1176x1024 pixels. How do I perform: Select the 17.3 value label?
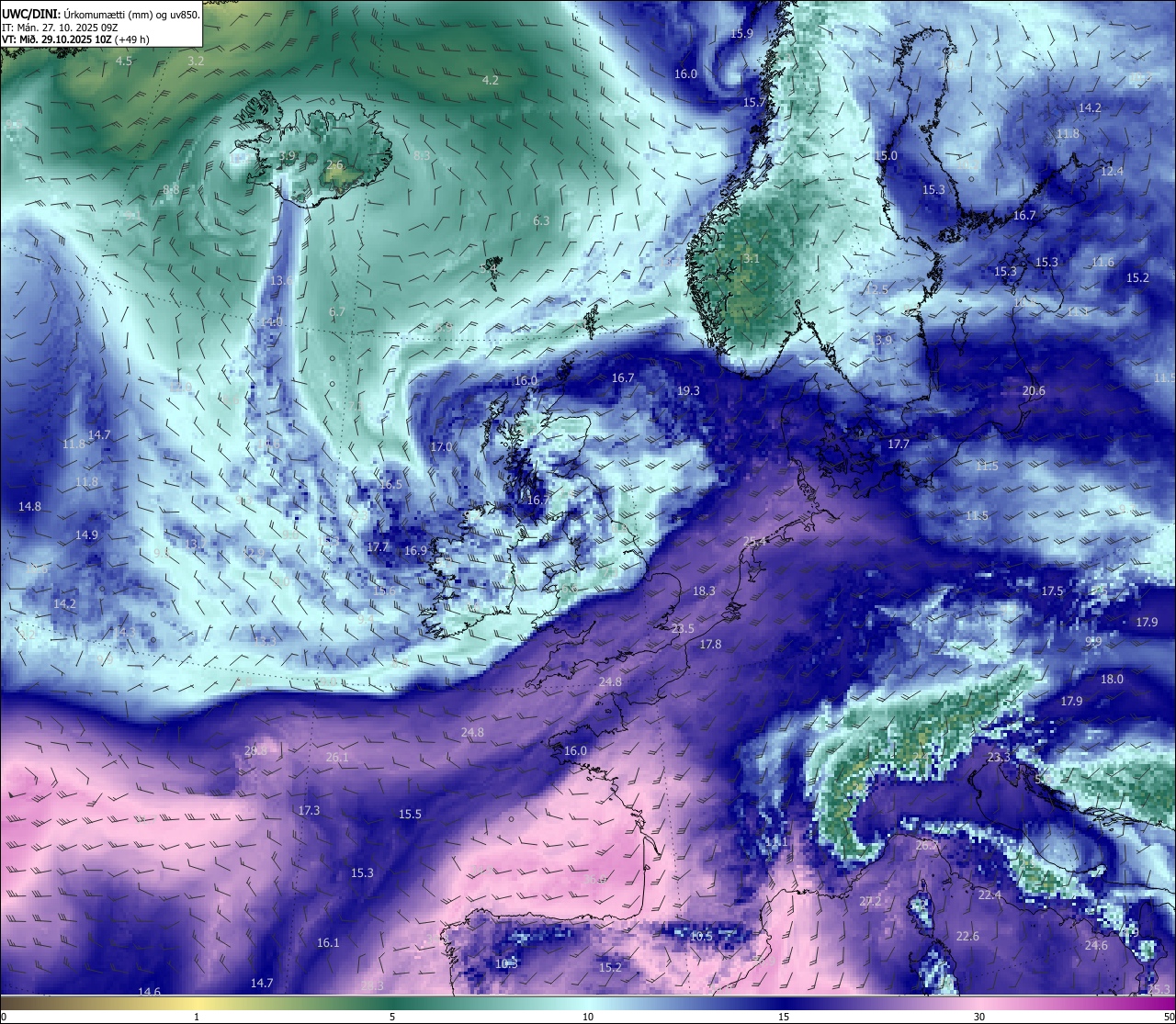[x=309, y=810]
